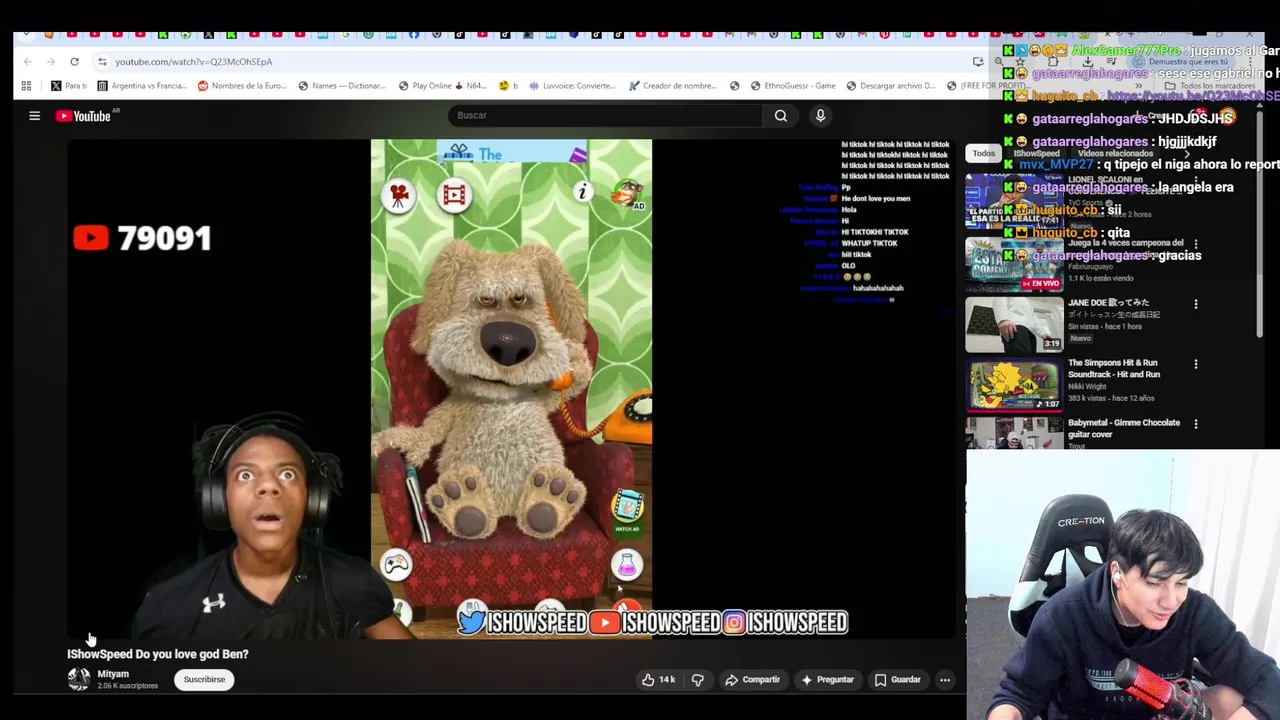Viewport: 1280px width, 720px height.
Task: Open 'Descargar archivo D...' bookmark
Action: pyautogui.click(x=891, y=86)
